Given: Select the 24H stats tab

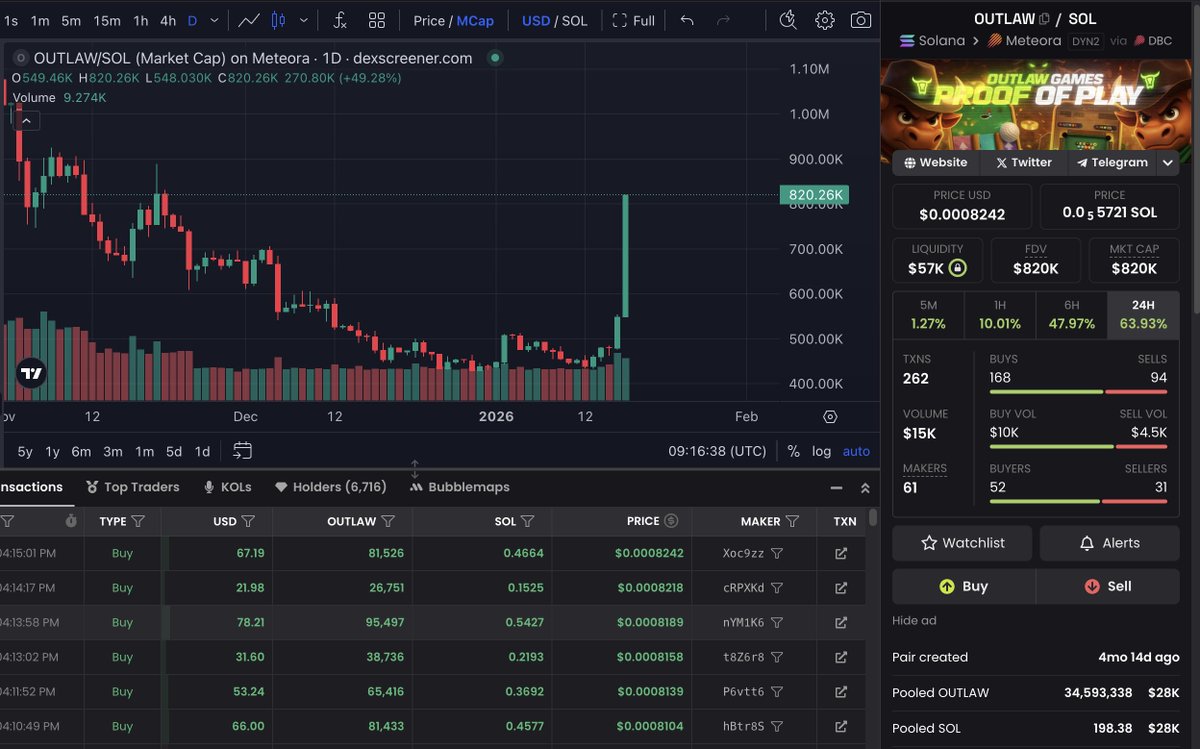Looking at the screenshot, I should (x=1143, y=315).
